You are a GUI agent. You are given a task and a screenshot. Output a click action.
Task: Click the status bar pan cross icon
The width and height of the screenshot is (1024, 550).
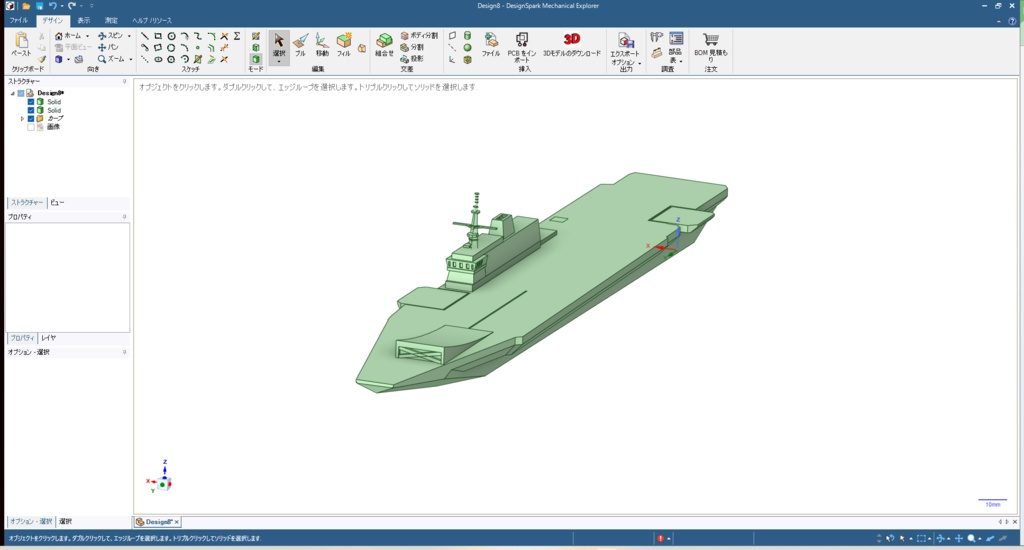click(959, 539)
